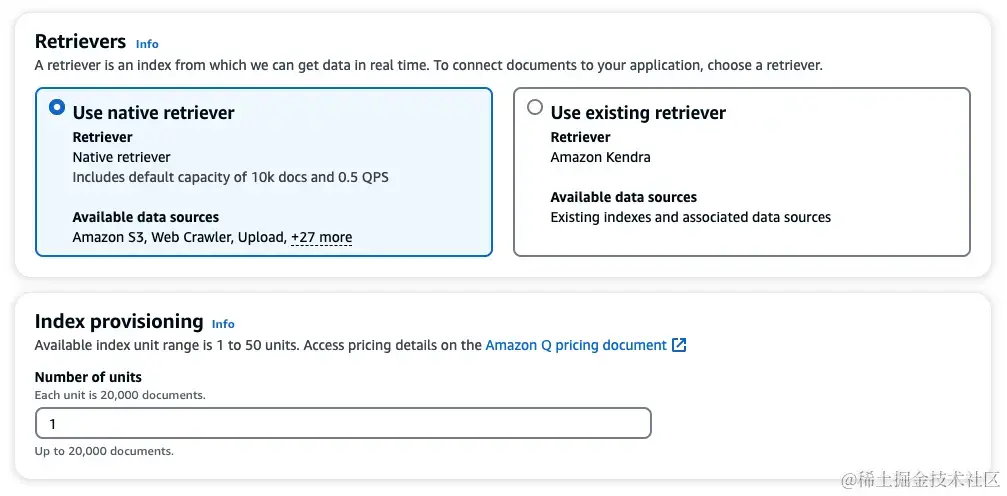Focus the Number of units input field
This screenshot has height=496, width=1007.
pyautogui.click(x=342, y=423)
